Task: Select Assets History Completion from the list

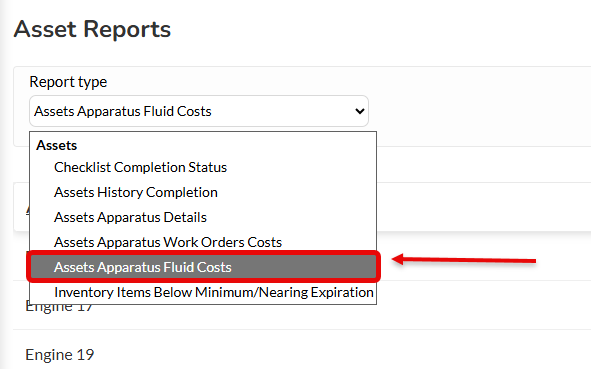Action: click(x=136, y=192)
